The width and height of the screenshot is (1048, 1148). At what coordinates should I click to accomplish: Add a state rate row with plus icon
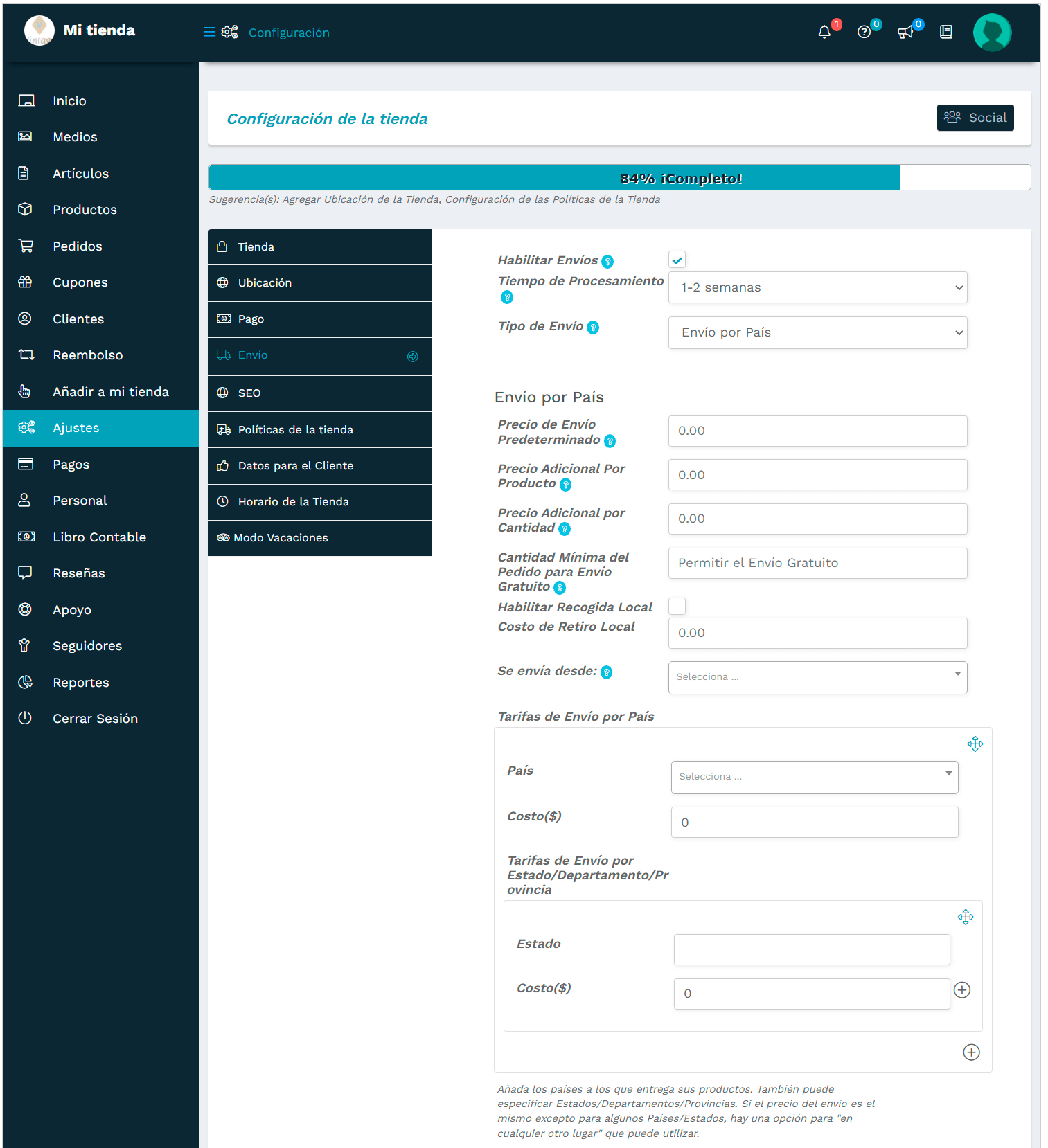click(x=962, y=990)
